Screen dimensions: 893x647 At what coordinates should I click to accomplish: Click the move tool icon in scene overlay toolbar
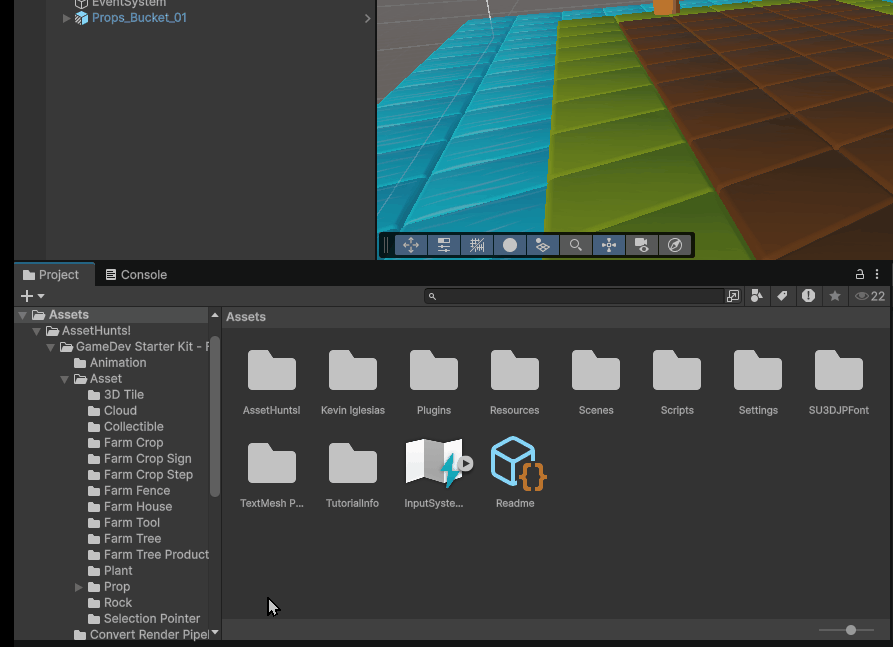click(x=410, y=245)
